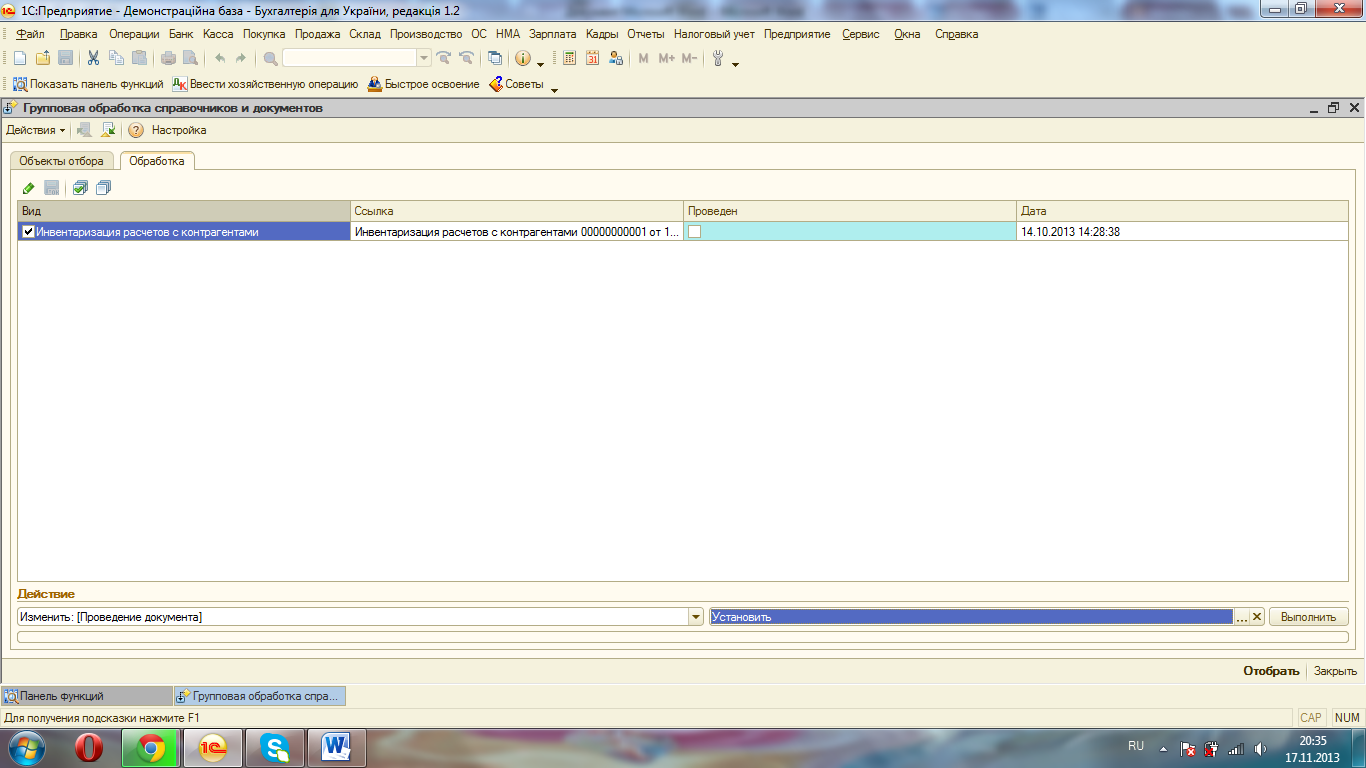1366x768 pixels.
Task: Clear the Установить field with X button
Action: point(1258,617)
